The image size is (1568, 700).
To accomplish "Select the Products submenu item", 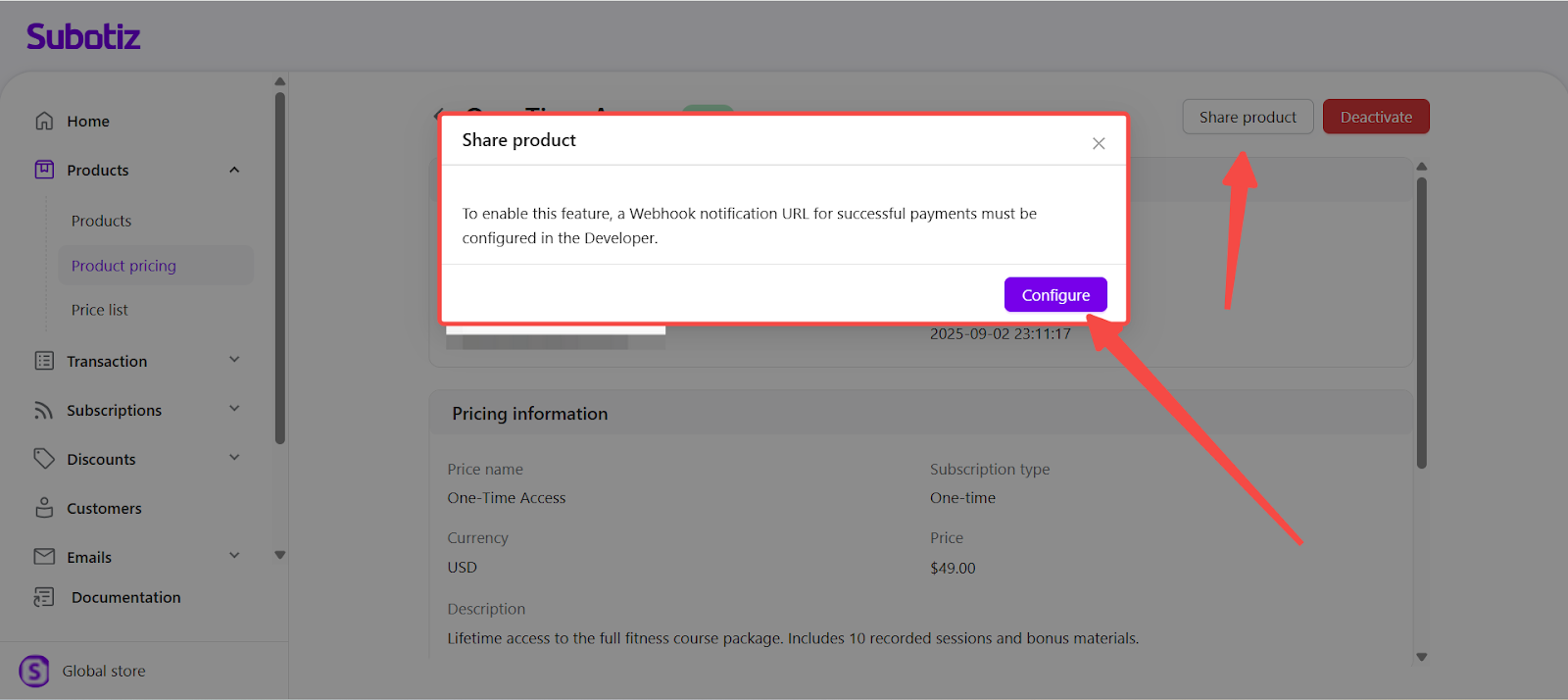I will pos(101,221).
